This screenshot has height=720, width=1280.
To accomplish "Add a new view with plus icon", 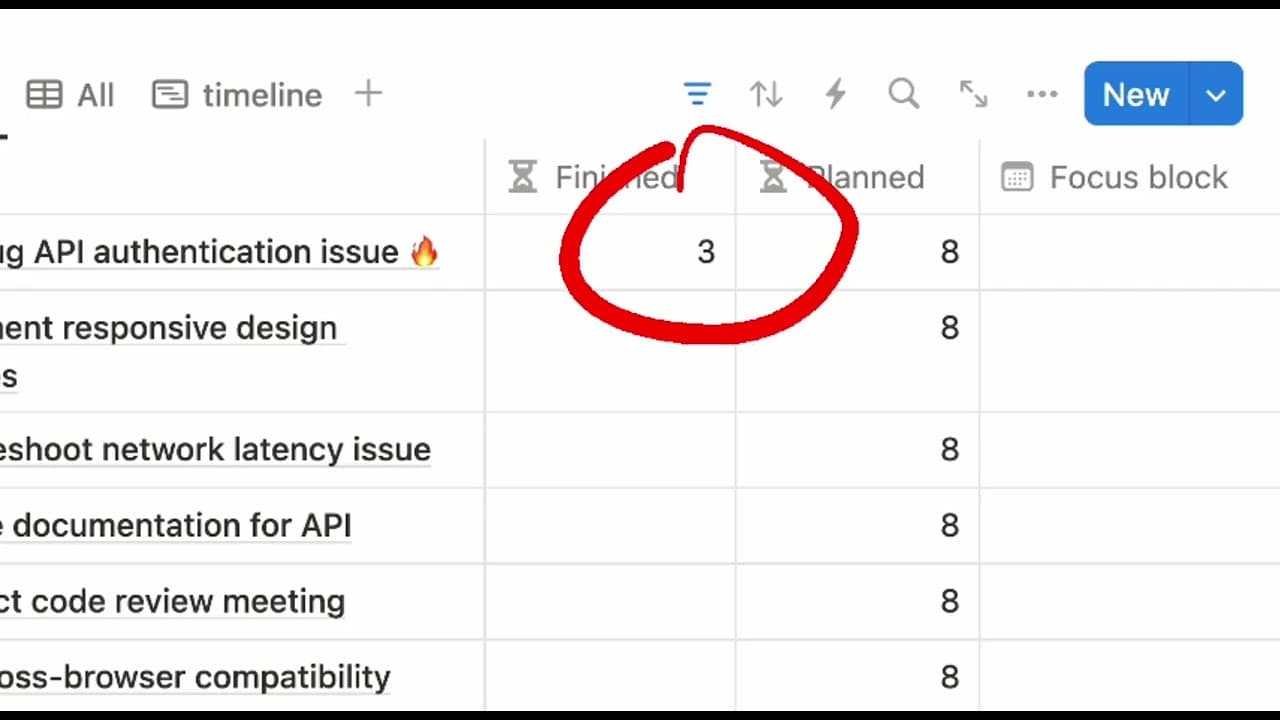I will pos(368,95).
